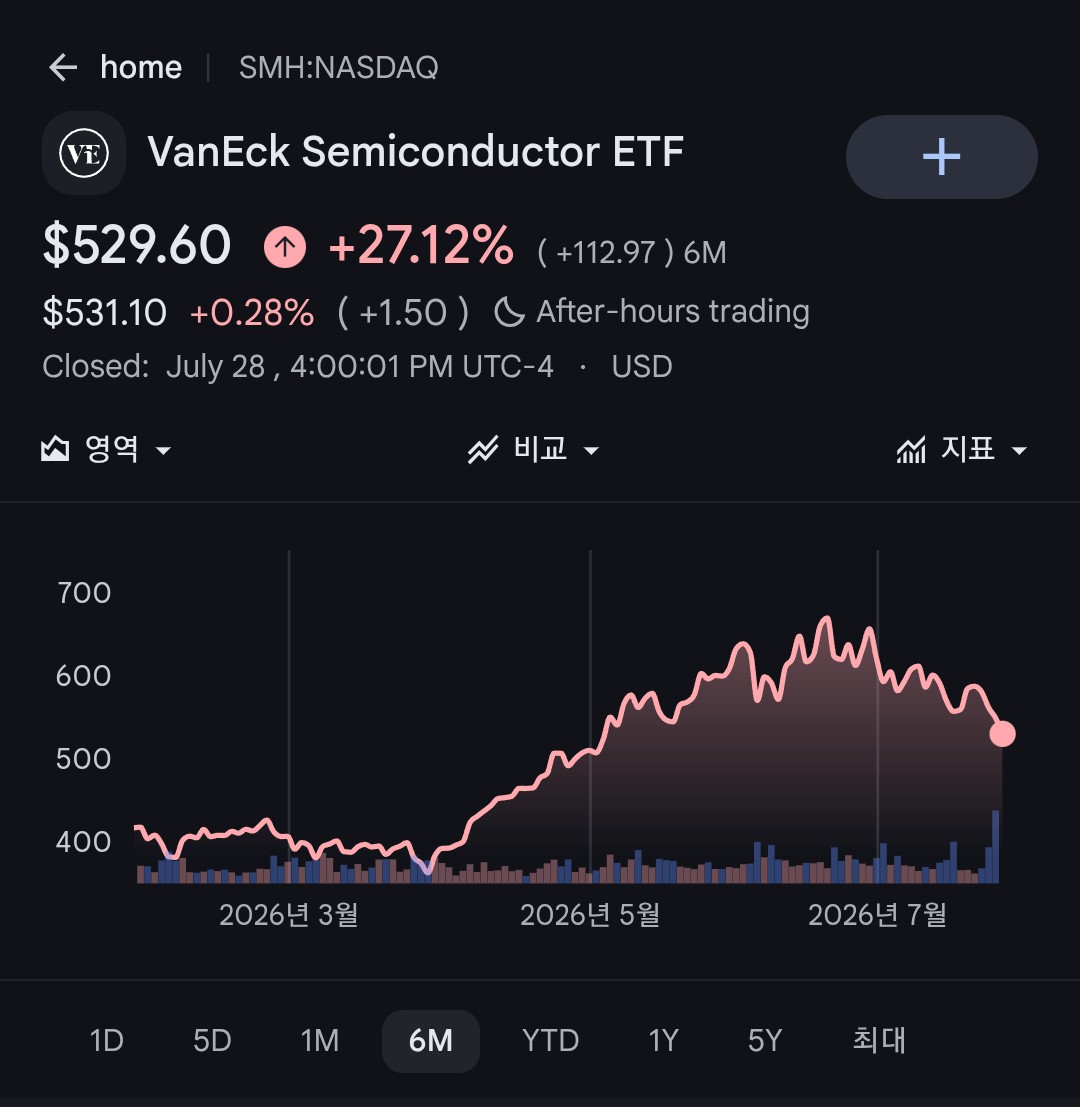Choose the active 6M range
This screenshot has width=1080, height=1107.
pos(431,1041)
